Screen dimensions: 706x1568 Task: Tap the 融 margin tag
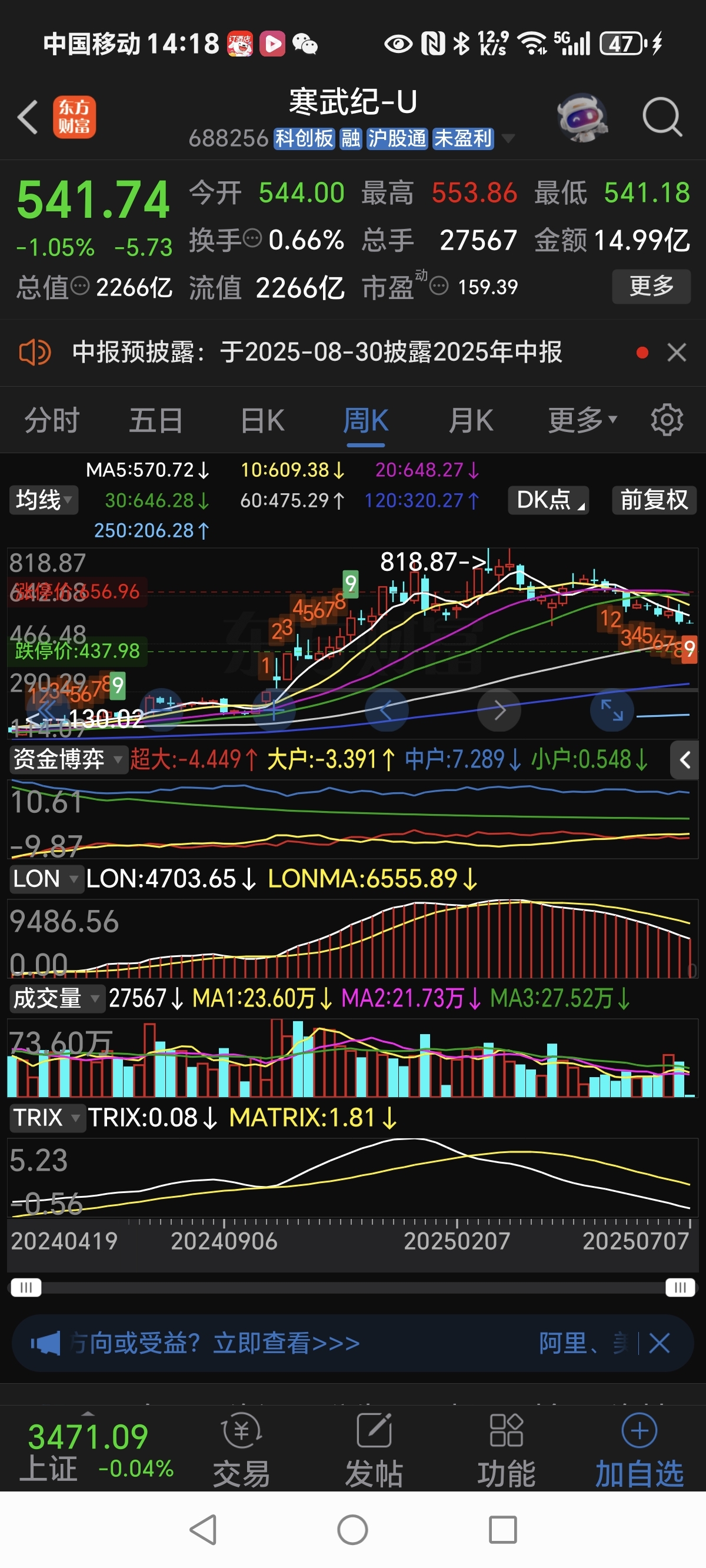pyautogui.click(x=351, y=139)
